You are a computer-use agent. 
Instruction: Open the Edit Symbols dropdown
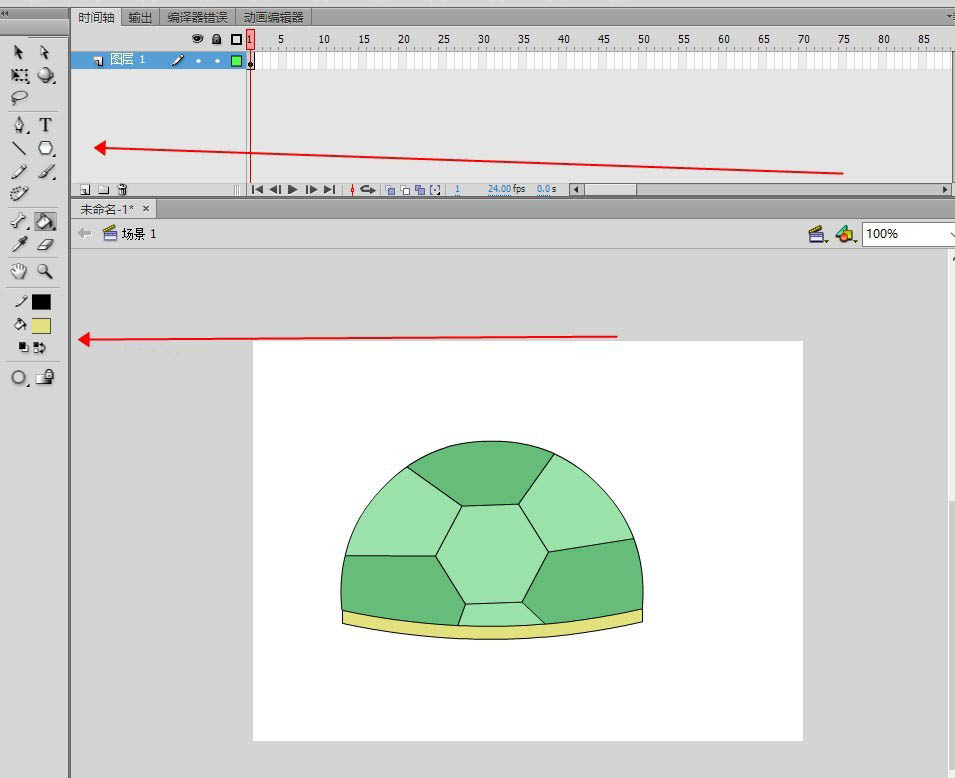(x=846, y=234)
